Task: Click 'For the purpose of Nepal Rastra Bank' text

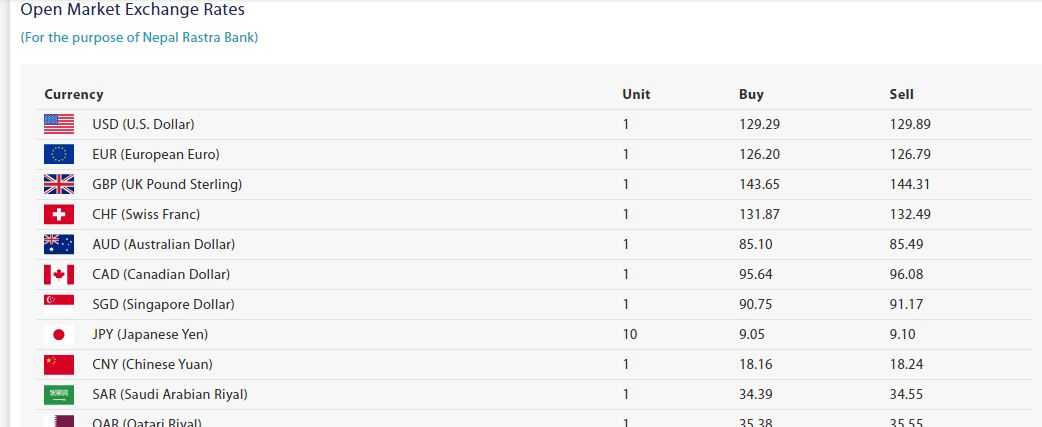Action: [x=139, y=38]
